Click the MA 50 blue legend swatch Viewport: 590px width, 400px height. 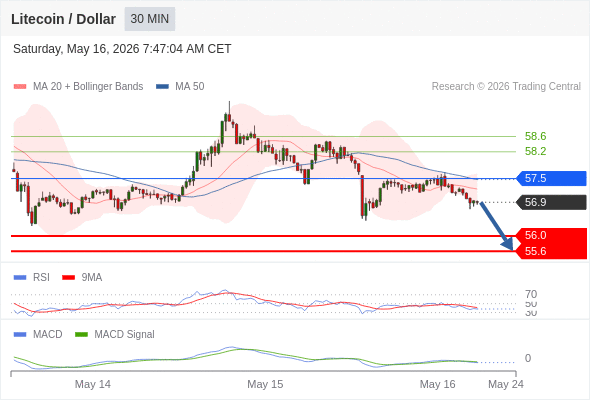(x=162, y=87)
